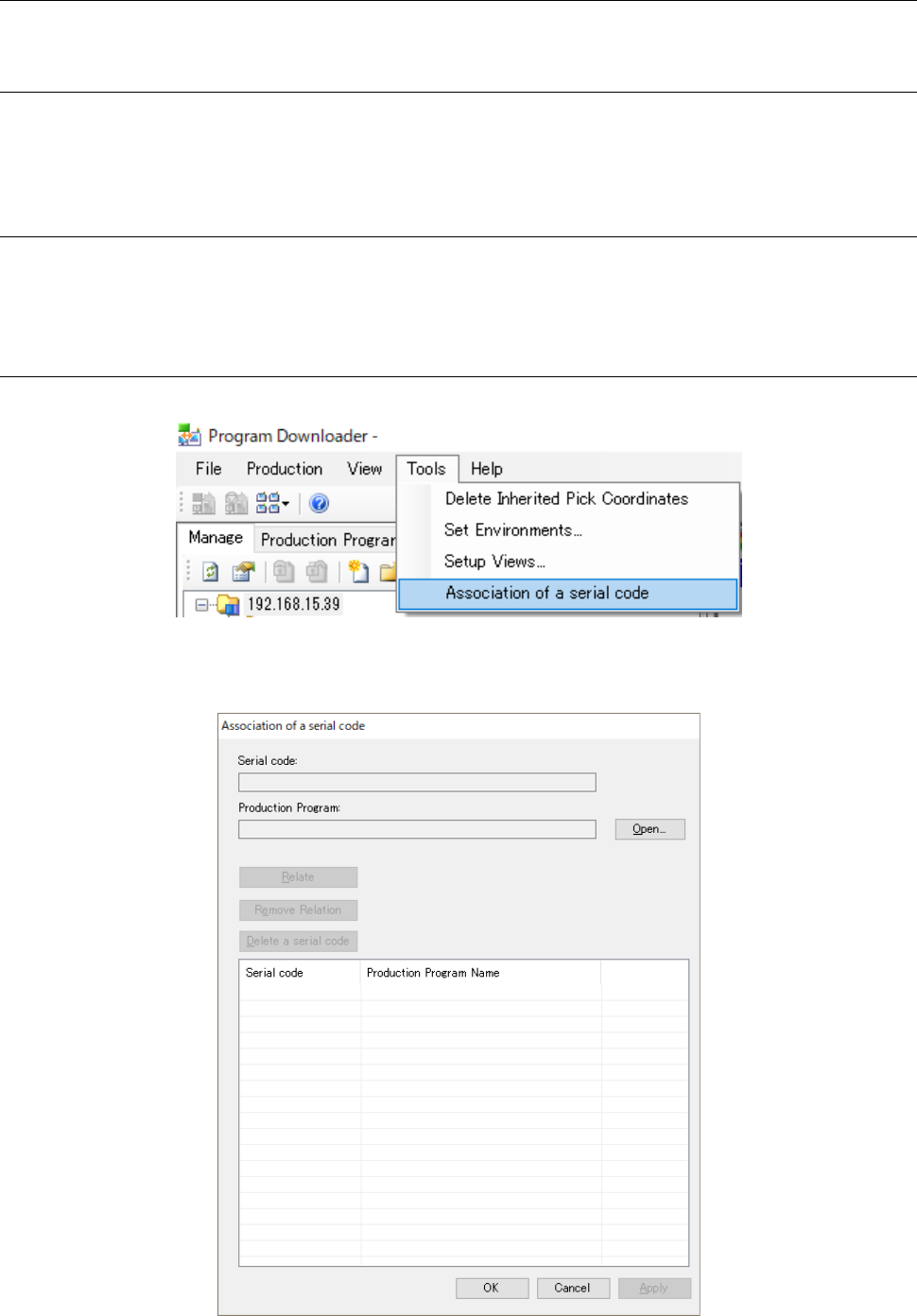The width and height of the screenshot is (917, 1316).
Task: Open the view layout dropdown icon
Action: 272,503
